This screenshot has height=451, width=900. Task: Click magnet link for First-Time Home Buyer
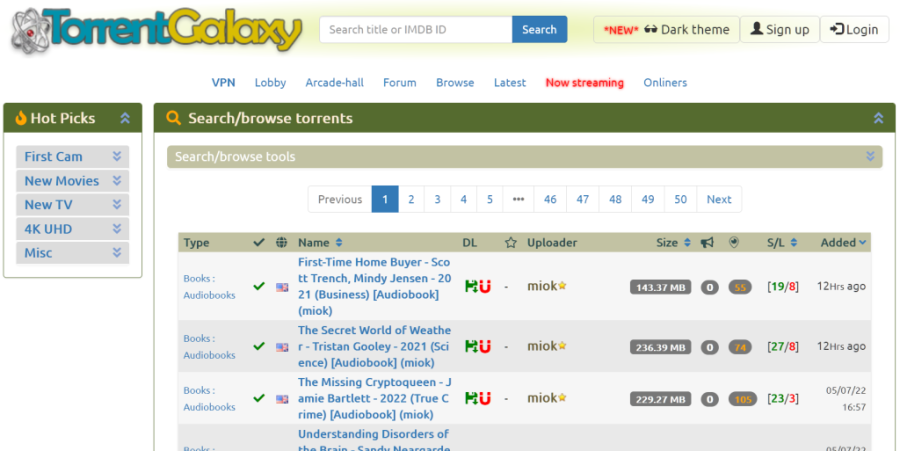(x=485, y=286)
